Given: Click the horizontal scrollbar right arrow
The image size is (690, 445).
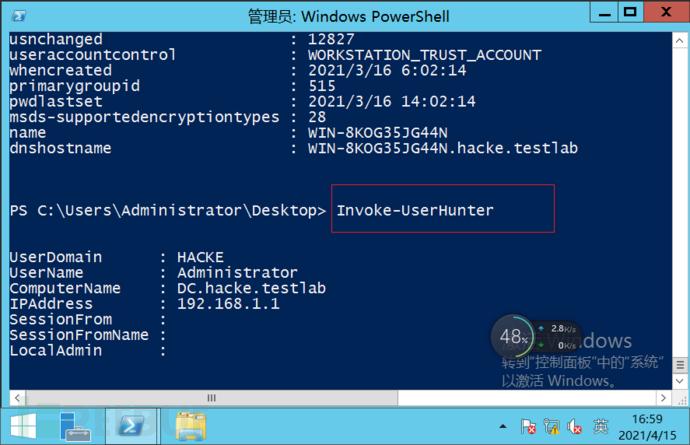Looking at the screenshot, I should coord(662,398).
